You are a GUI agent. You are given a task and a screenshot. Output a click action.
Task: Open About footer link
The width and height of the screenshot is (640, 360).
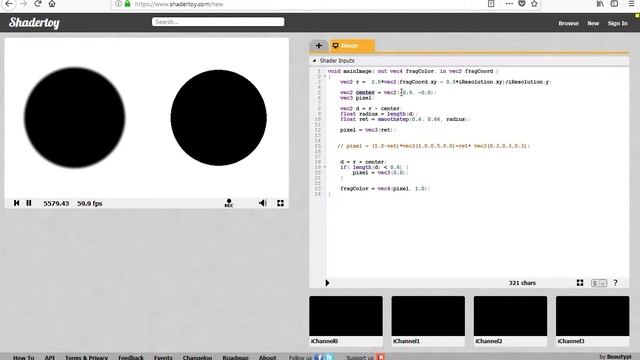268,357
